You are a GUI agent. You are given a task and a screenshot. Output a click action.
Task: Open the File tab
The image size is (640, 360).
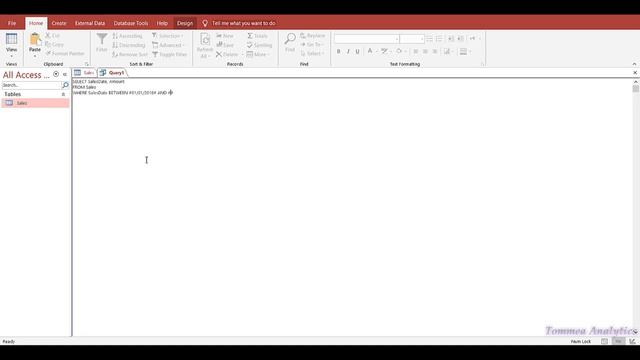[12, 23]
